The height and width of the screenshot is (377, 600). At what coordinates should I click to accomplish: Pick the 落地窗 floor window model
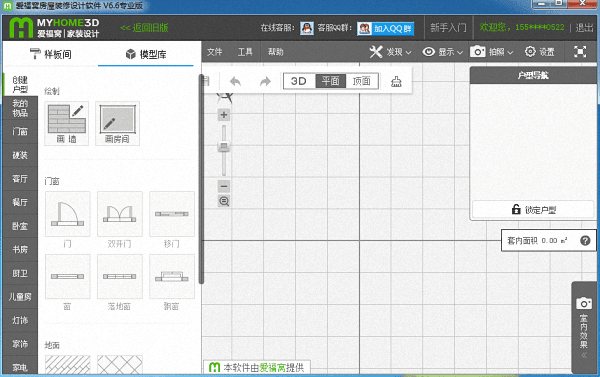[120, 276]
